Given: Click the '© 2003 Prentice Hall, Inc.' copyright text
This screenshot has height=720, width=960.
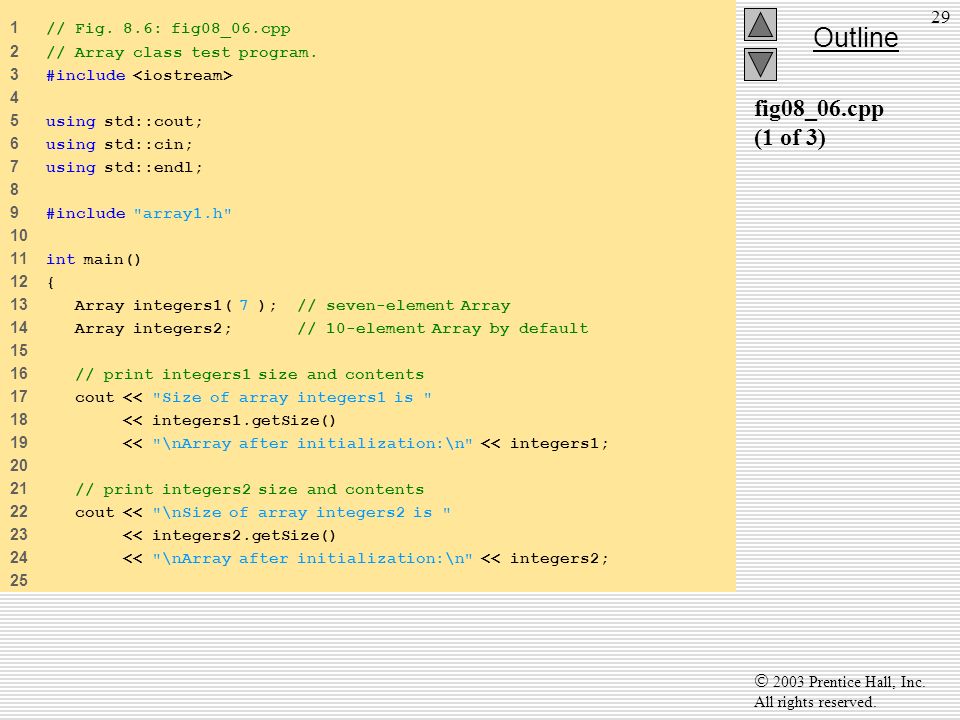Looking at the screenshot, I should coord(839,681).
